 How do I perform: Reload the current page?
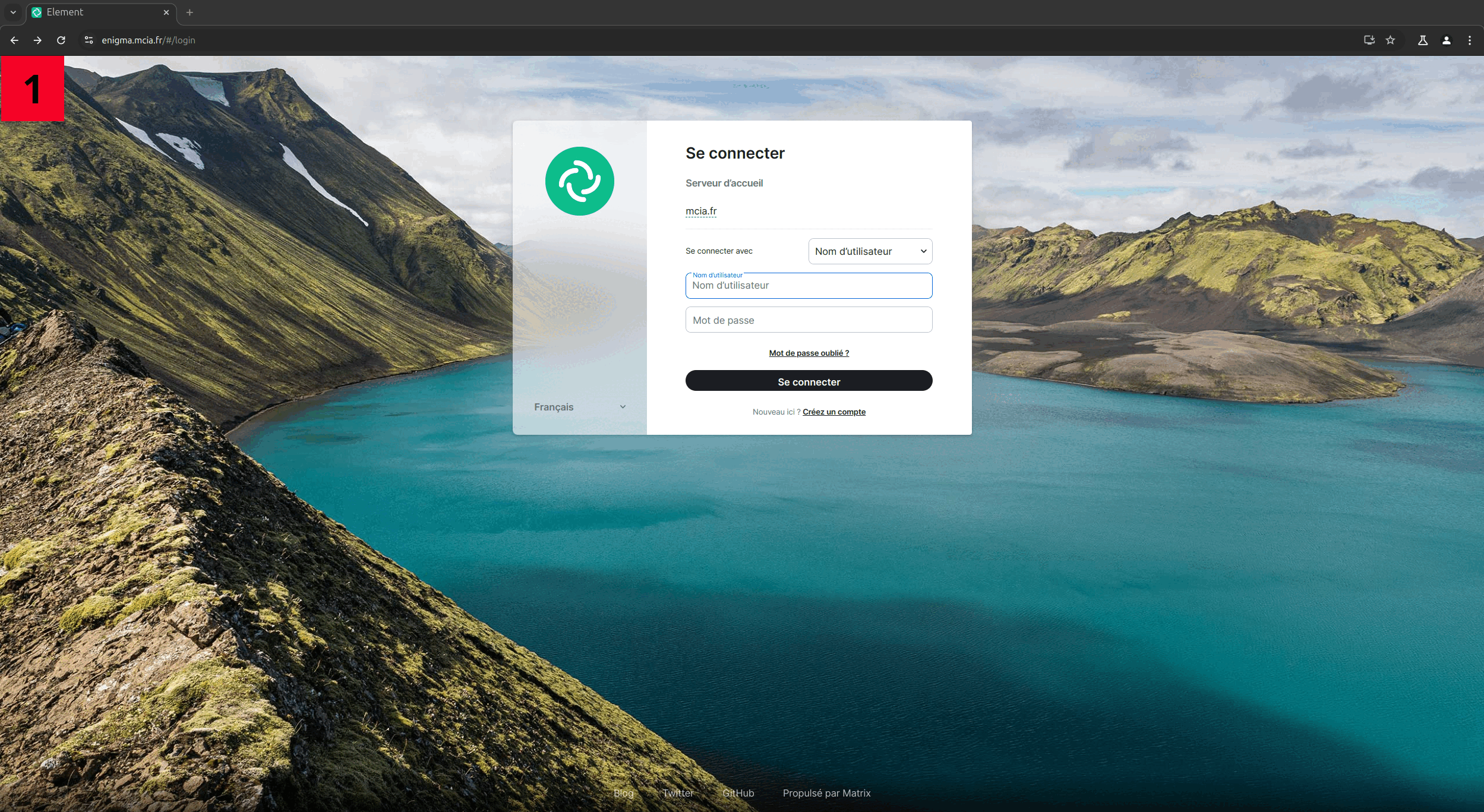[x=61, y=40]
